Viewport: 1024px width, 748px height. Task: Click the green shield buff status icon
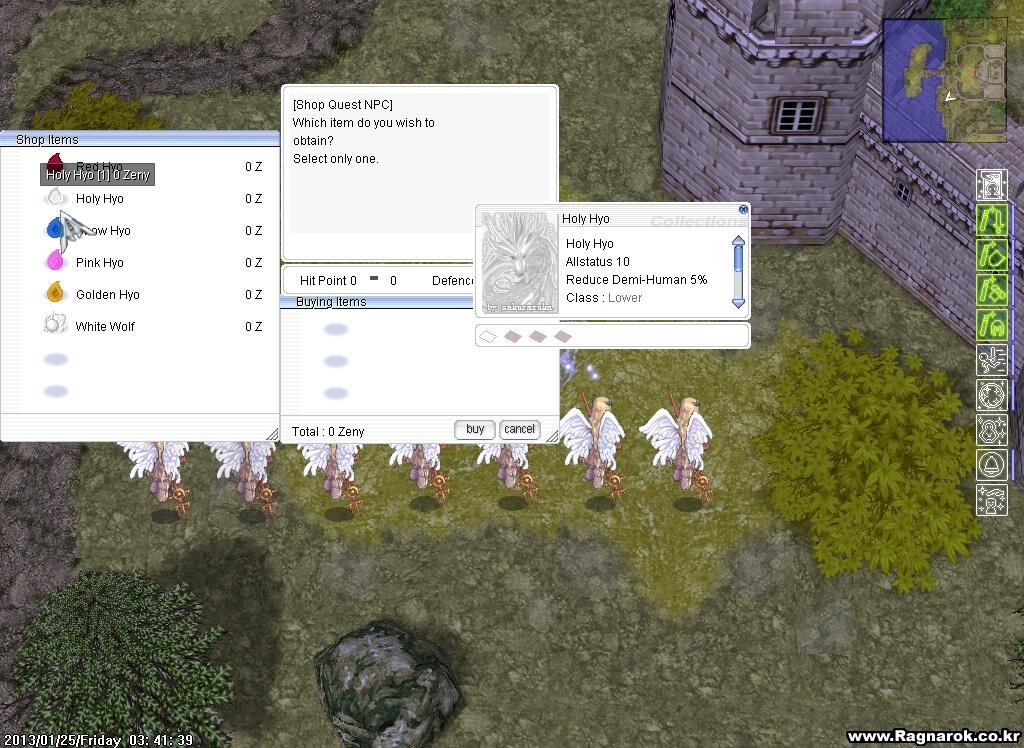click(992, 255)
